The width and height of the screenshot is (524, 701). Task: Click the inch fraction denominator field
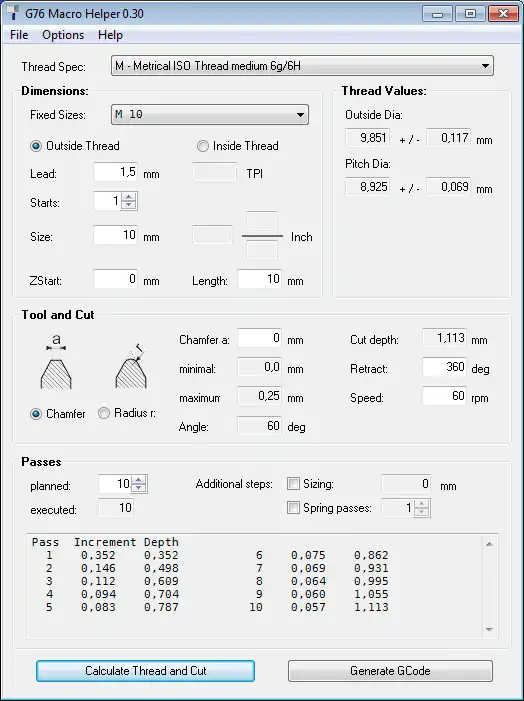pos(262,250)
